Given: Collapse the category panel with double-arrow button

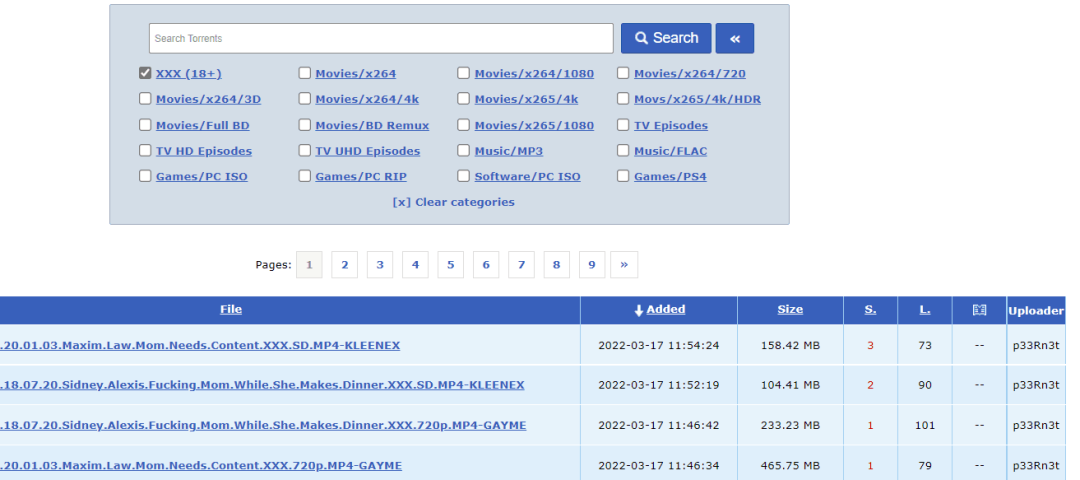Looking at the screenshot, I should [735, 39].
